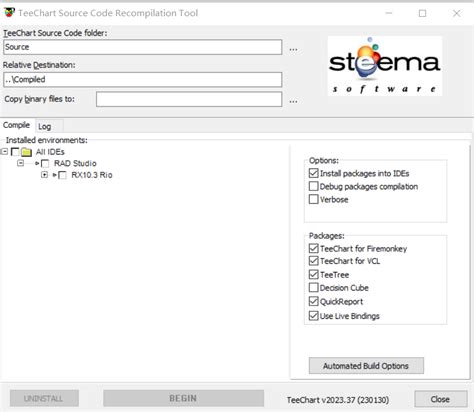Screen dimensions: 474x412
Task: Click the TeeChart app icon in title bar
Action: [x=9, y=13]
